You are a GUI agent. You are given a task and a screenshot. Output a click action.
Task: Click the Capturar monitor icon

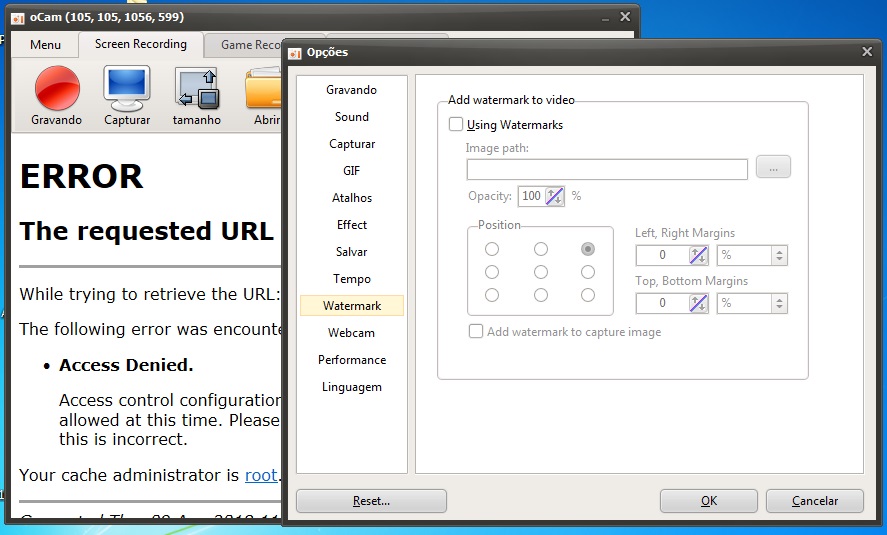(x=127, y=88)
